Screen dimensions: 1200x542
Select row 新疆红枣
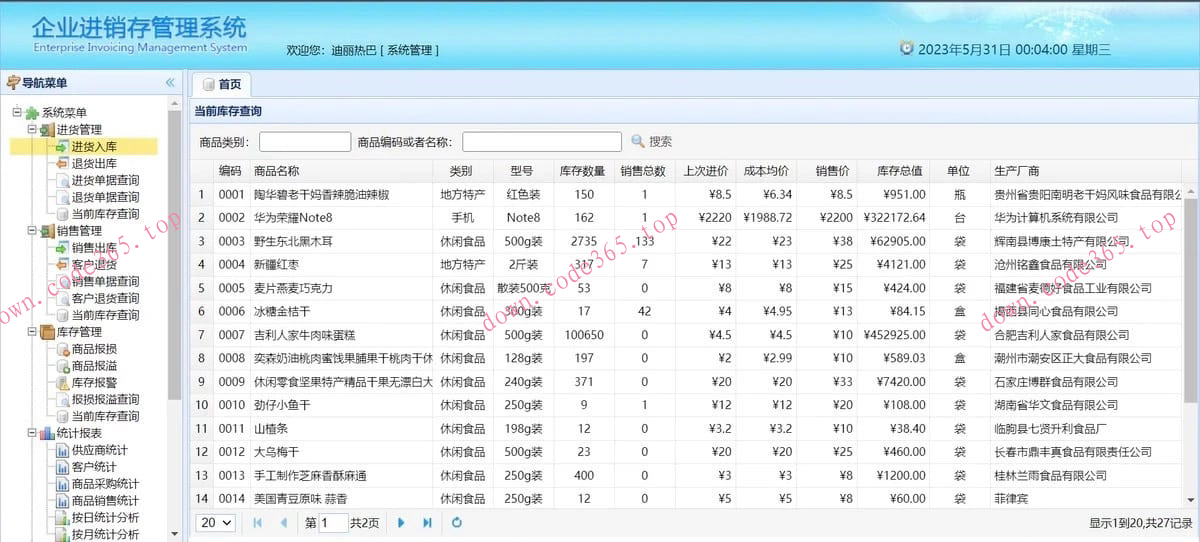[x=685, y=264]
